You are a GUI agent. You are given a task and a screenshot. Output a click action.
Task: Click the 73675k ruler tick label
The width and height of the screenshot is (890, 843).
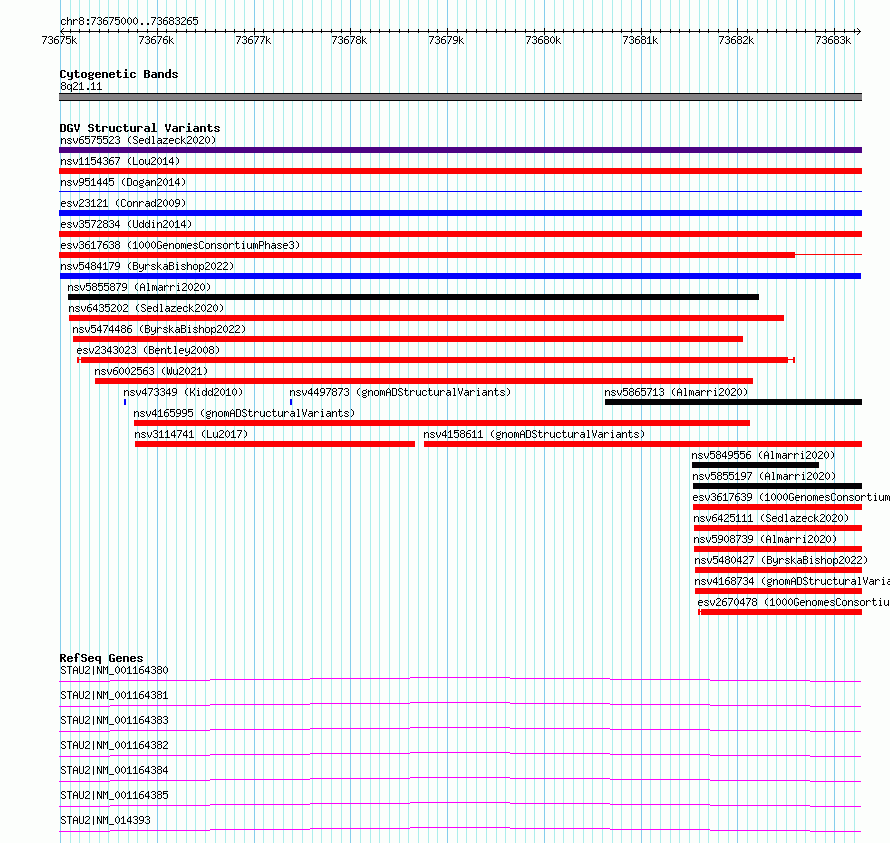pos(59,40)
